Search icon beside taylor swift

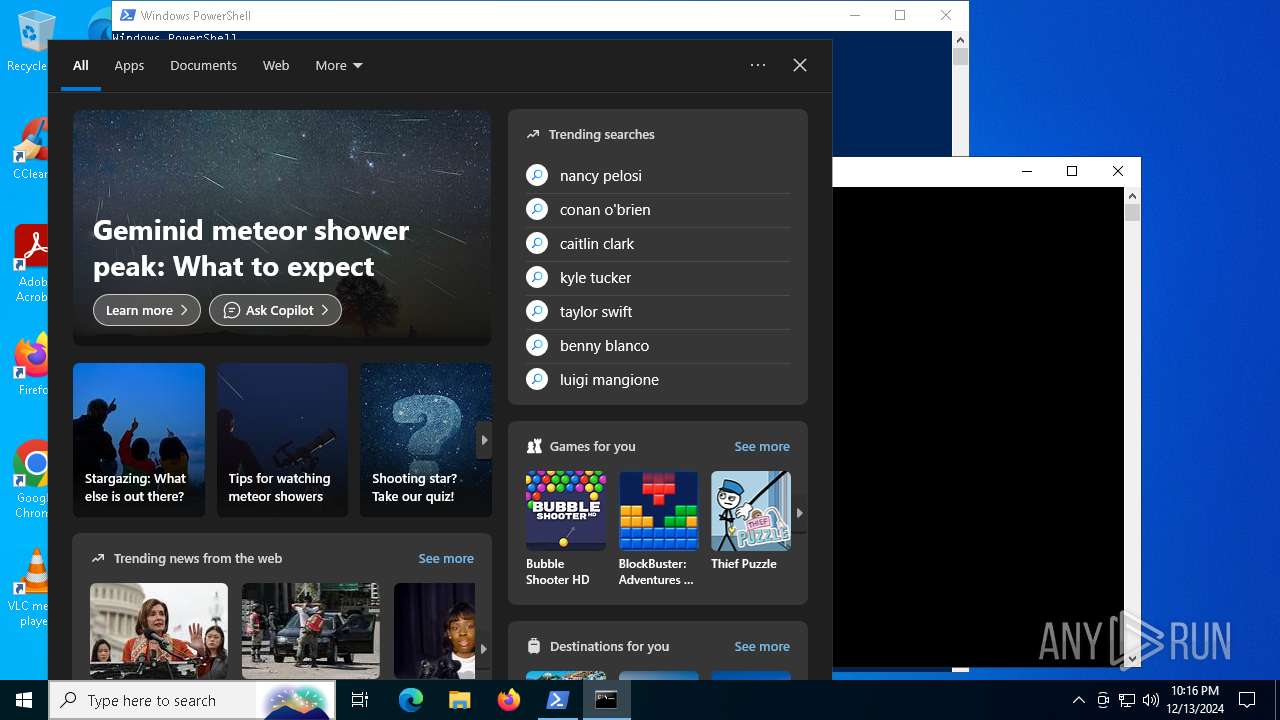537,311
